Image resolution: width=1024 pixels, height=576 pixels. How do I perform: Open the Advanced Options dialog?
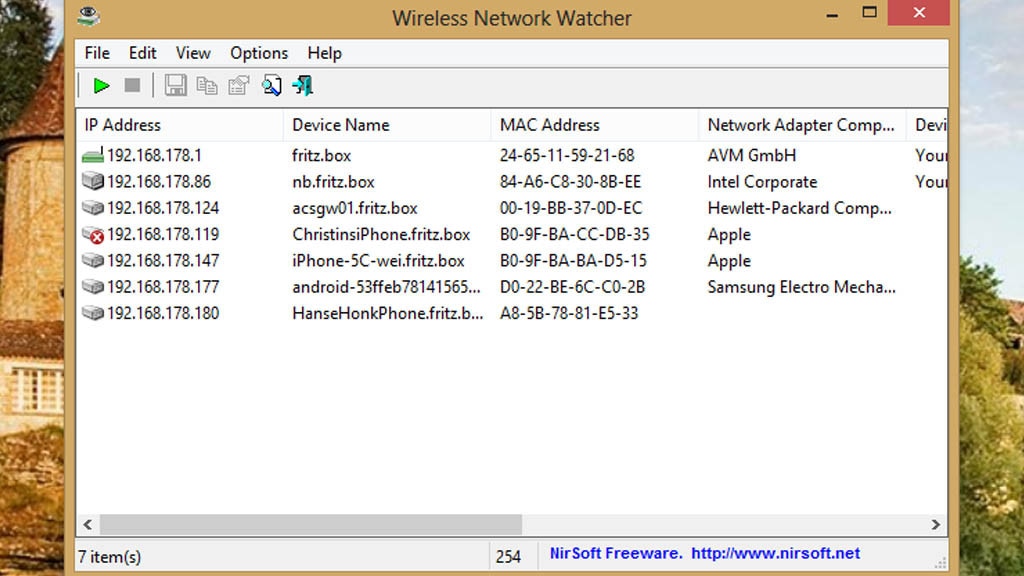tap(271, 85)
